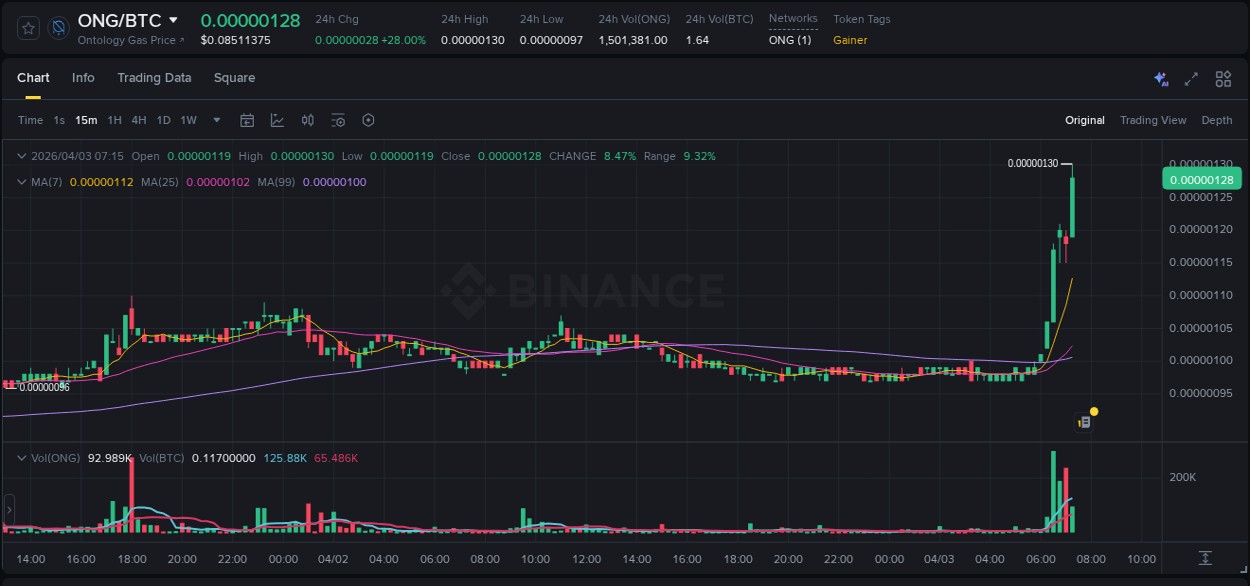Collapse the Vol indicator panel chevron

click(x=20, y=457)
